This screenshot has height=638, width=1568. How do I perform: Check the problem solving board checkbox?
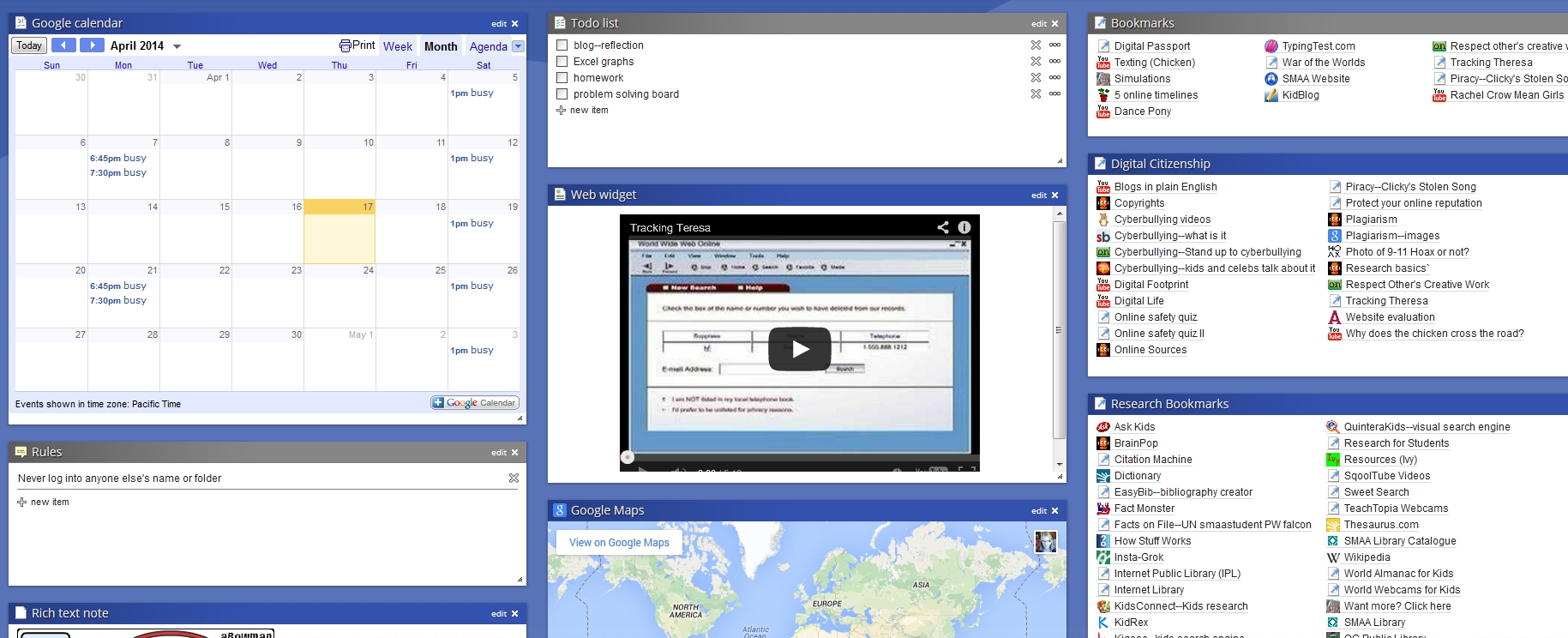[x=562, y=94]
